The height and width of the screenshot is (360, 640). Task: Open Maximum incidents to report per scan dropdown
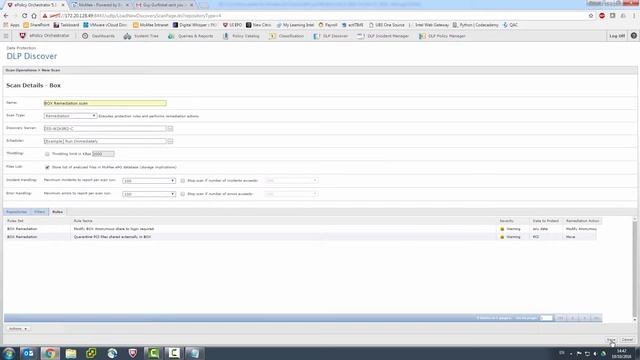pyautogui.click(x=149, y=180)
